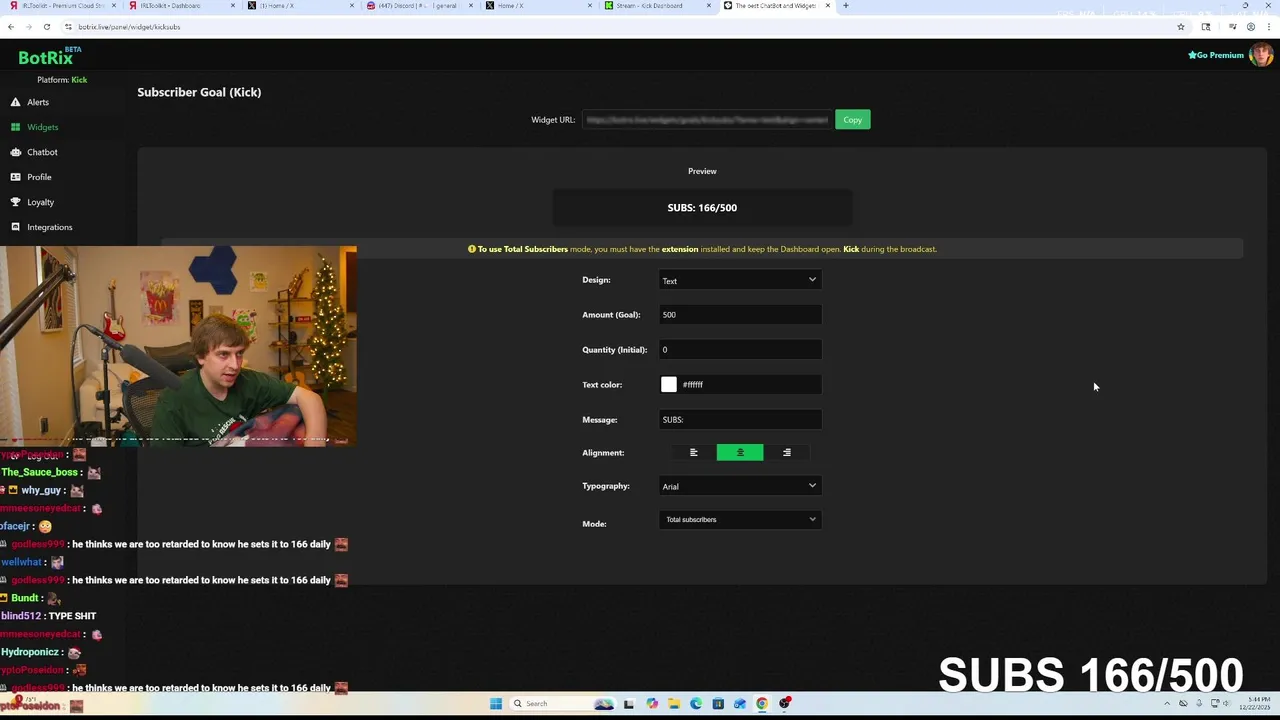
Task: Open the Typography dropdown showing Arial
Action: (x=740, y=487)
